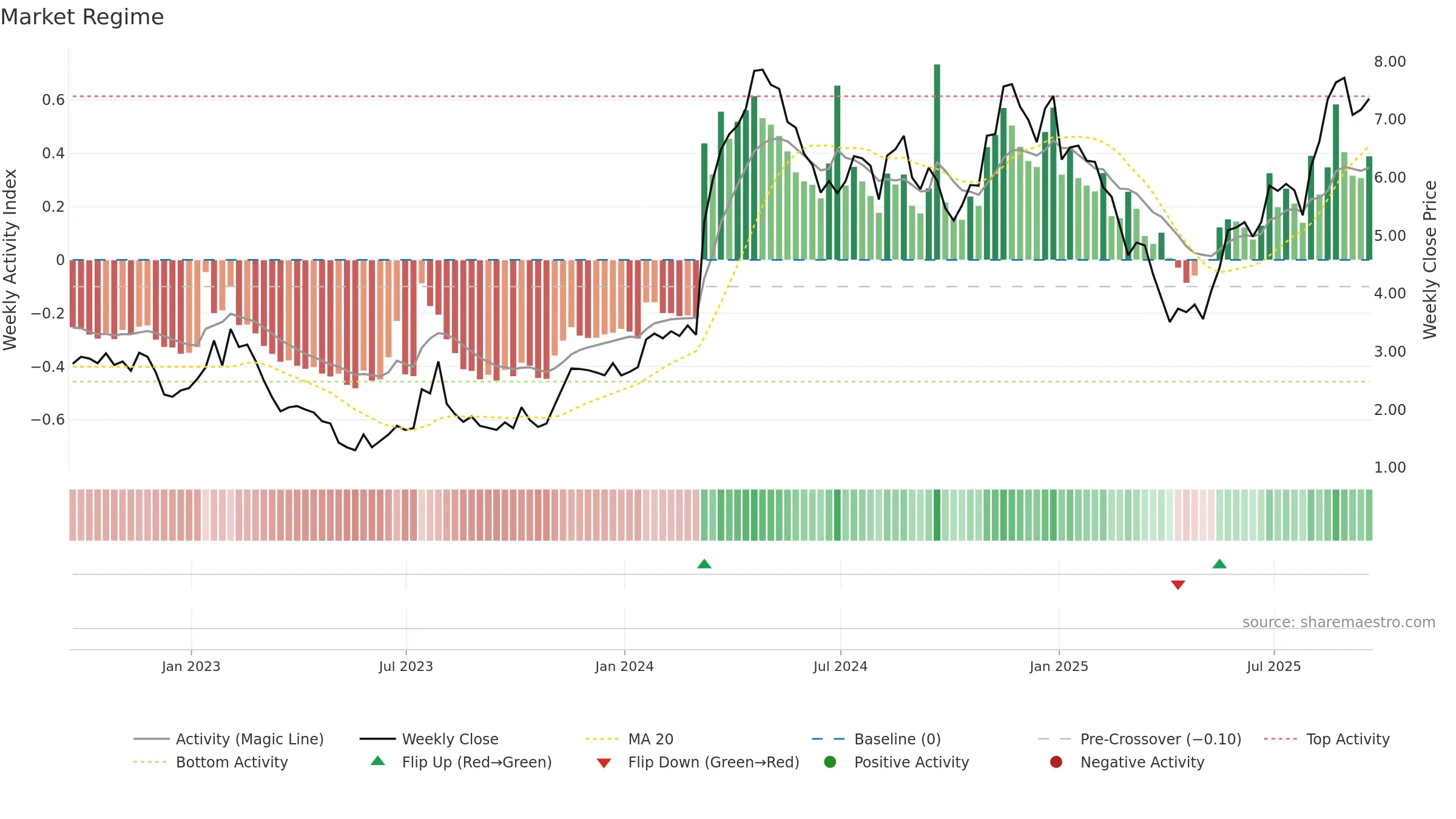Click the green Flip Up triangle legend icon
1456x819 pixels.
tap(378, 761)
